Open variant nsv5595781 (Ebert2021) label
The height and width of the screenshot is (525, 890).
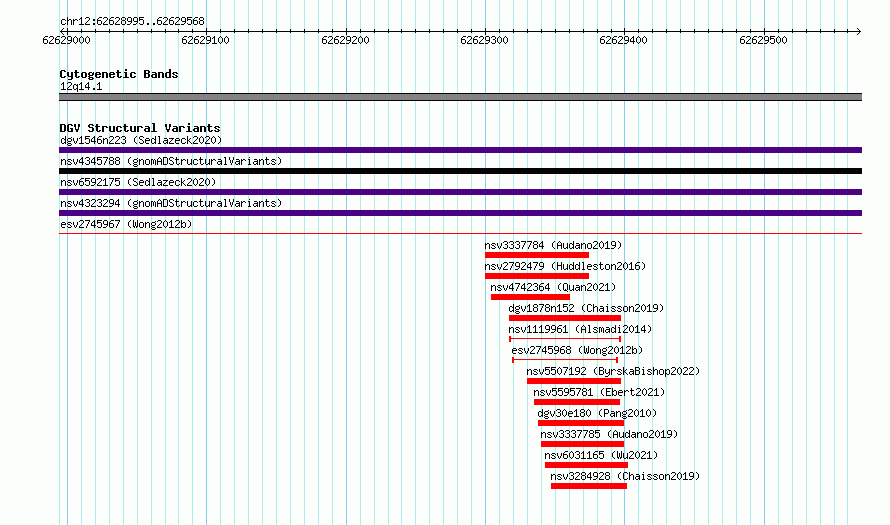pyautogui.click(x=599, y=392)
